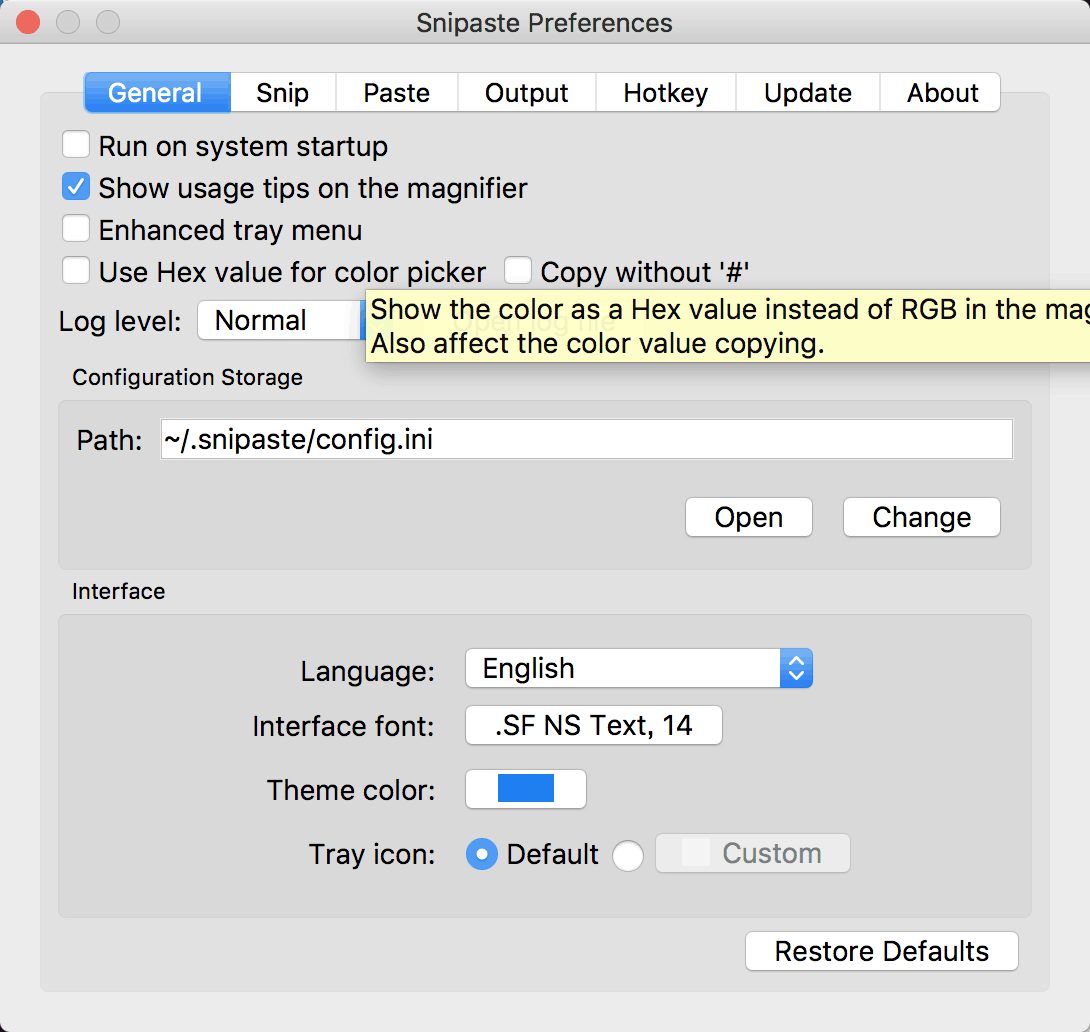
Task: Open the Snip tab
Action: click(x=283, y=92)
